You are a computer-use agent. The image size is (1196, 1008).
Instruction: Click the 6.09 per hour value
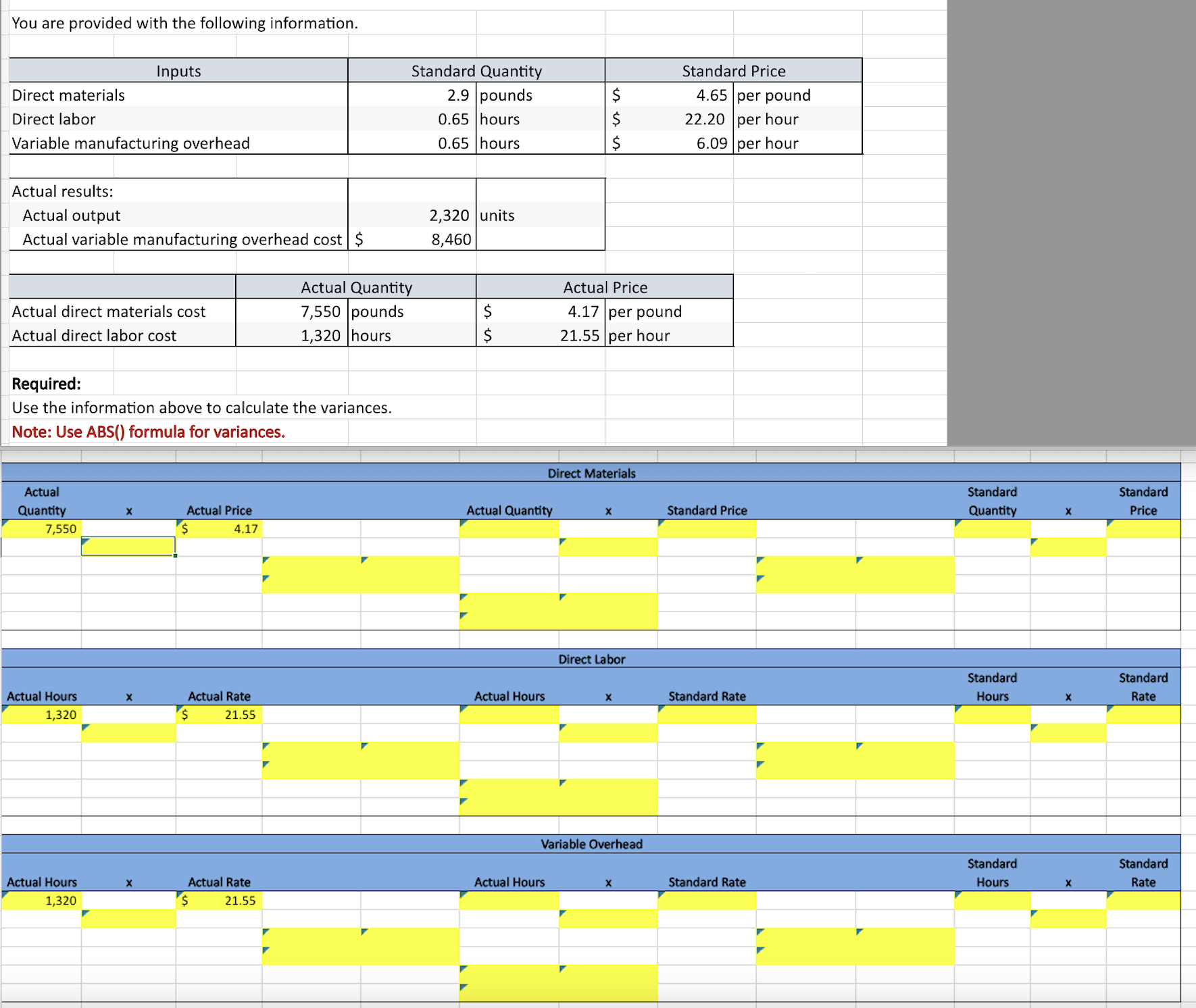coord(712,143)
